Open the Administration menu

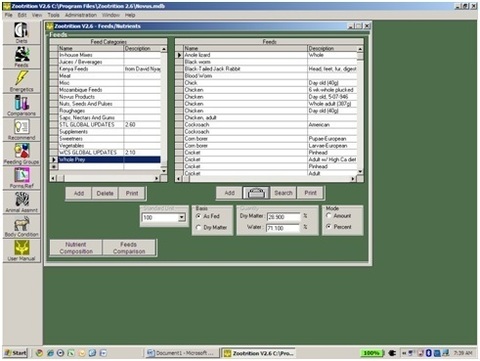[x=81, y=15]
